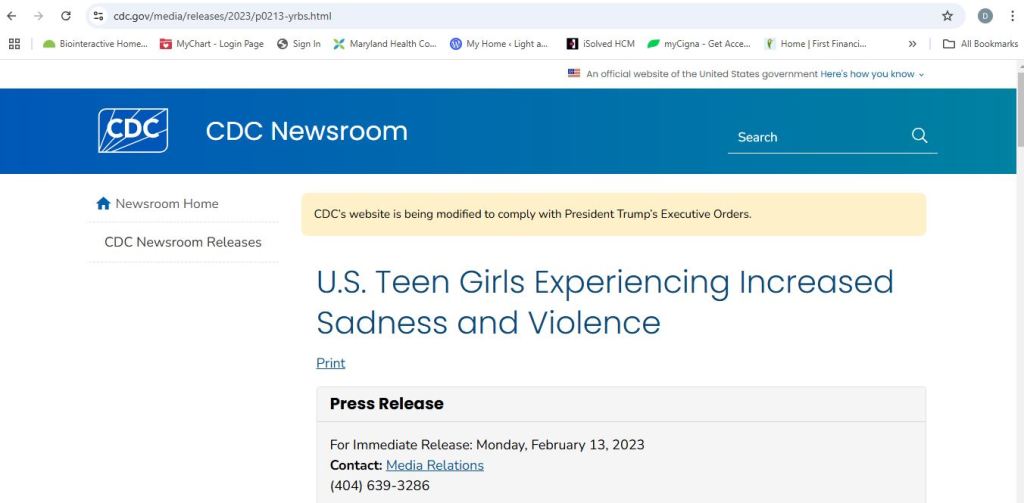
Task: Reload the page
Action: [x=66, y=16]
